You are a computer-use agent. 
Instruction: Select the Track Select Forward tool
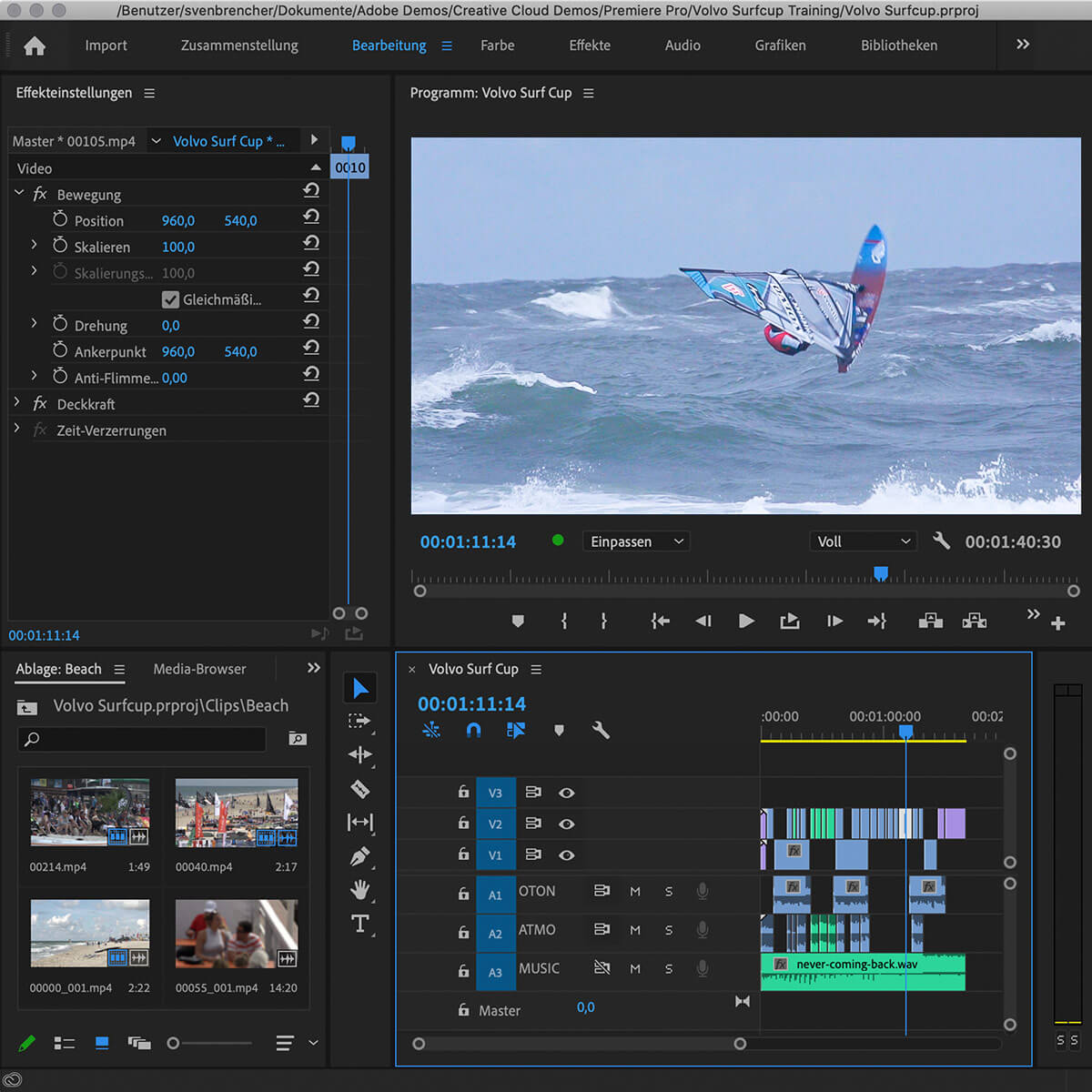359,722
